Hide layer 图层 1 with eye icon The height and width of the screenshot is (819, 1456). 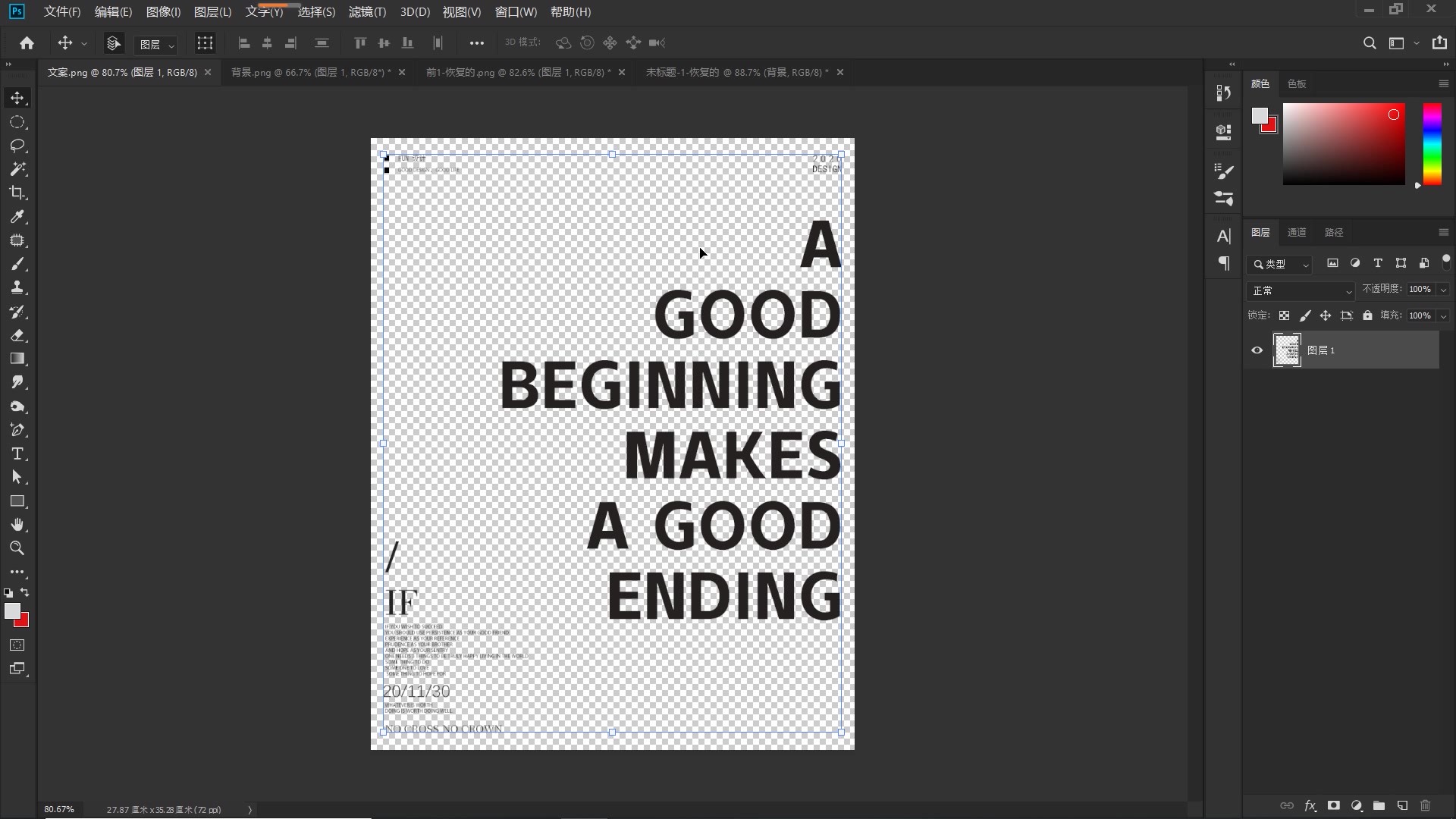1257,350
